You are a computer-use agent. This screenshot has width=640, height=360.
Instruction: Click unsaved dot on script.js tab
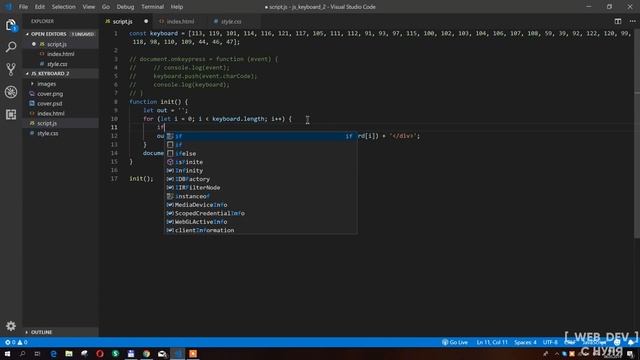(x=146, y=21)
